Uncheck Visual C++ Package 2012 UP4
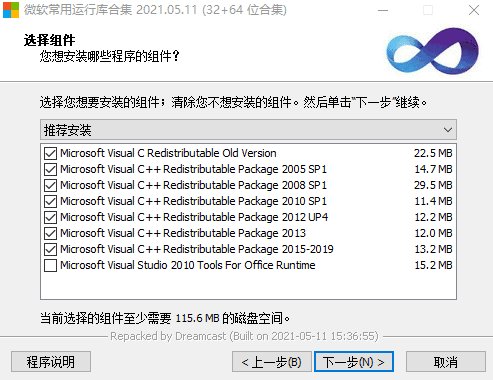The width and height of the screenshot is (493, 380). [50, 217]
